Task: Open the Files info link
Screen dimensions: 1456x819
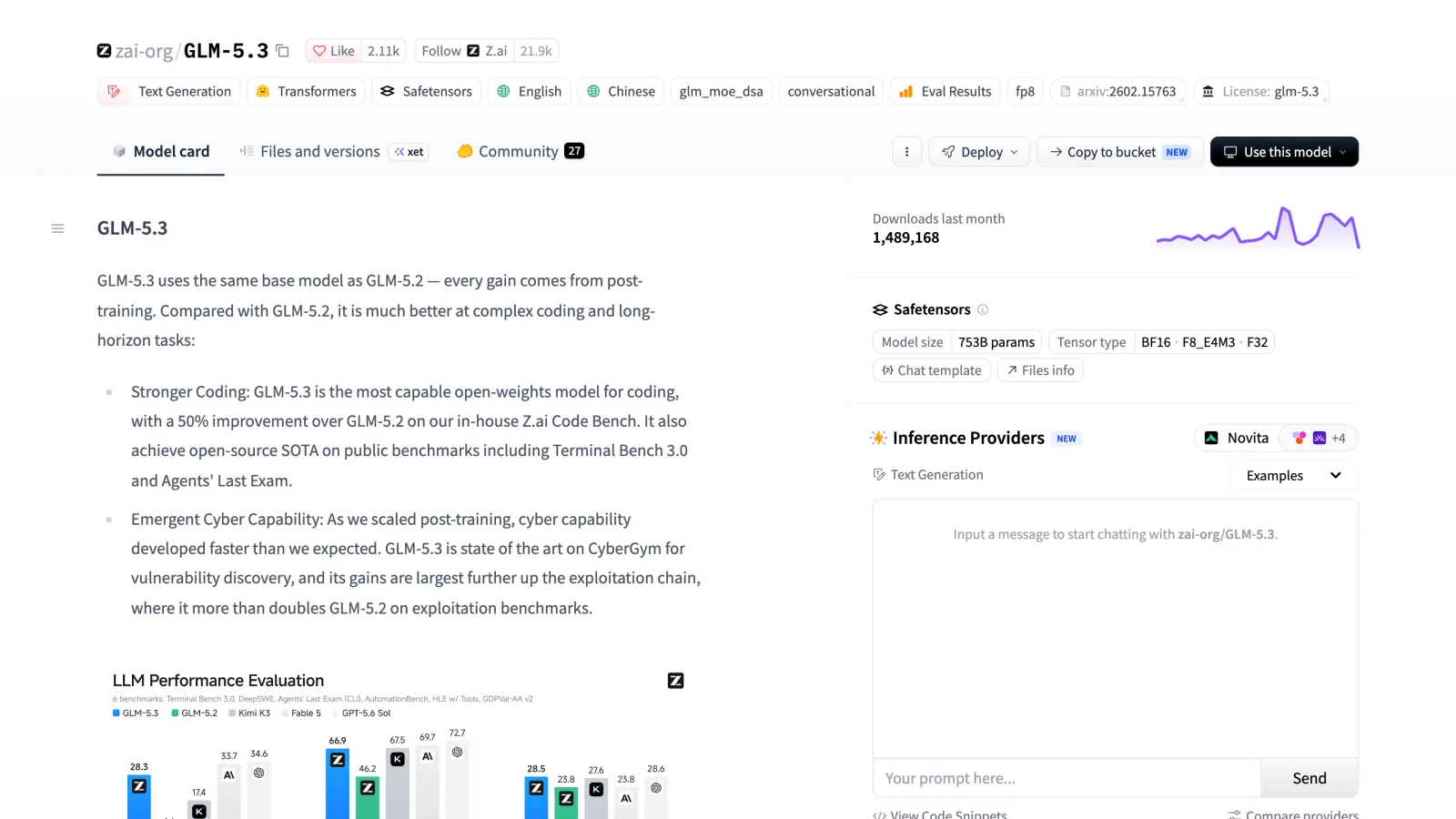Action: click(1040, 370)
